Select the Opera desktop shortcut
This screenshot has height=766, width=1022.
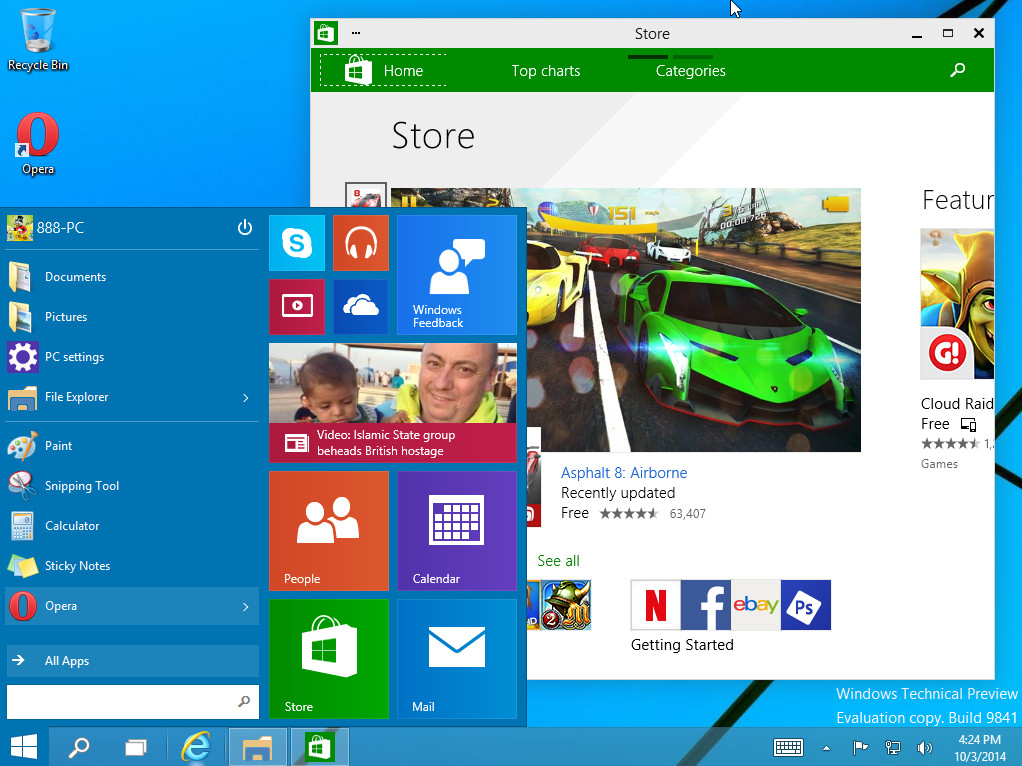click(x=38, y=143)
